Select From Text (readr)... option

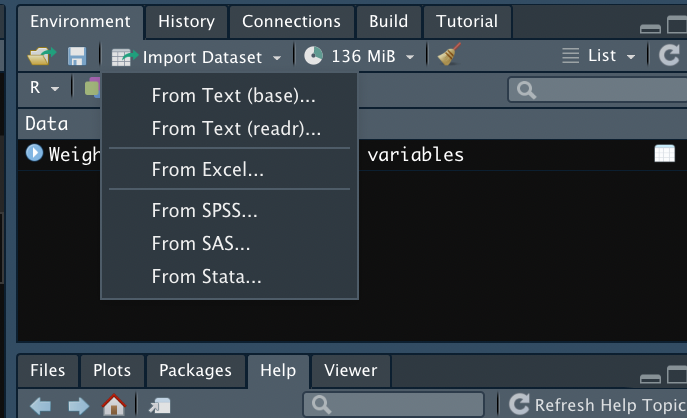pos(236,128)
